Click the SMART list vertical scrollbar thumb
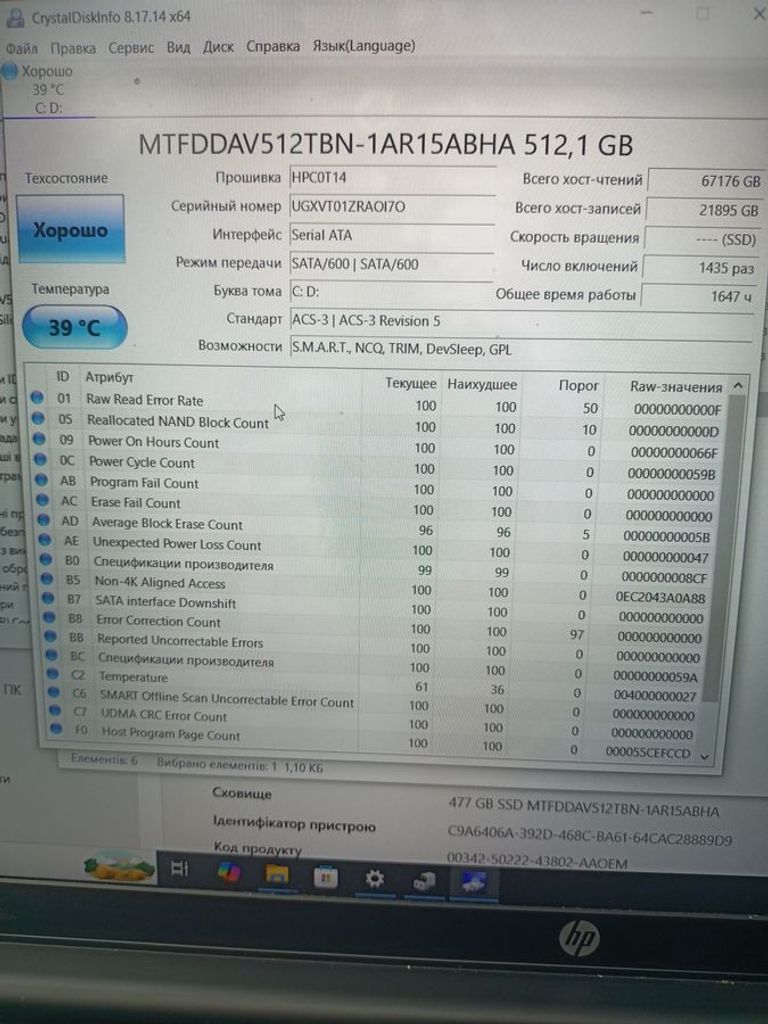The height and width of the screenshot is (1024, 768). (x=724, y=549)
